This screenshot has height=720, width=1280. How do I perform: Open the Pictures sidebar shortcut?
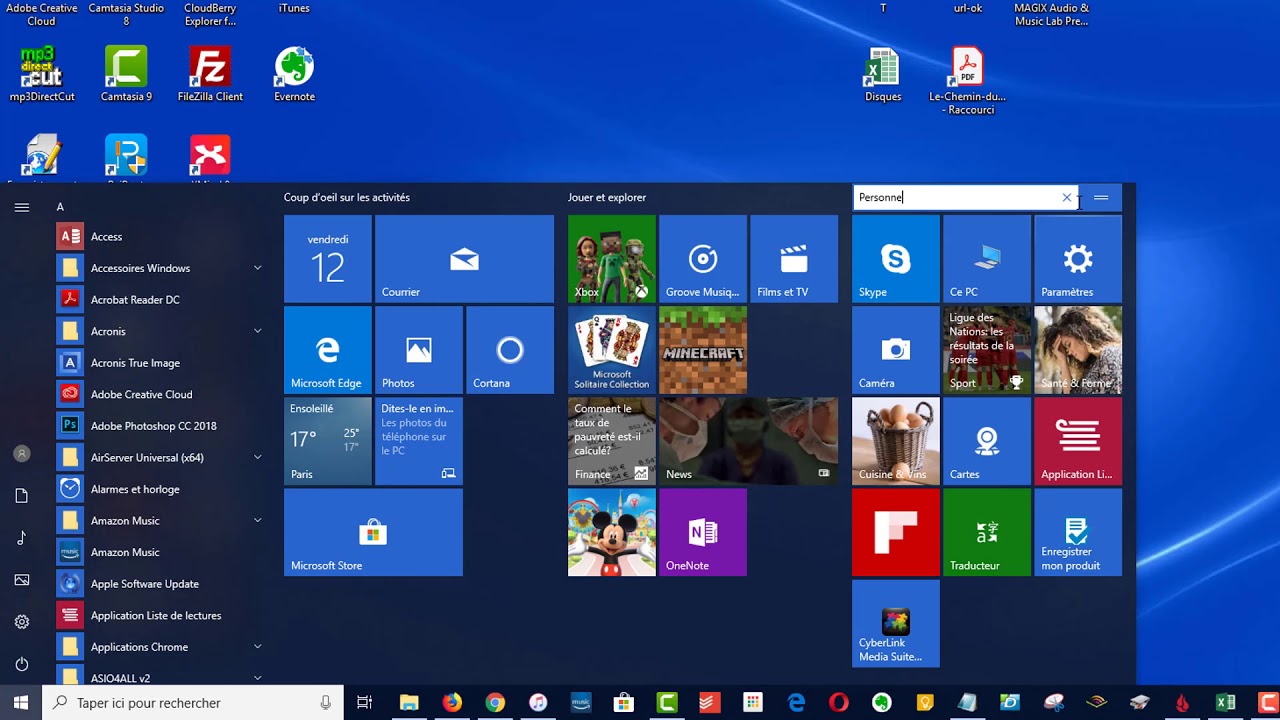pos(22,580)
